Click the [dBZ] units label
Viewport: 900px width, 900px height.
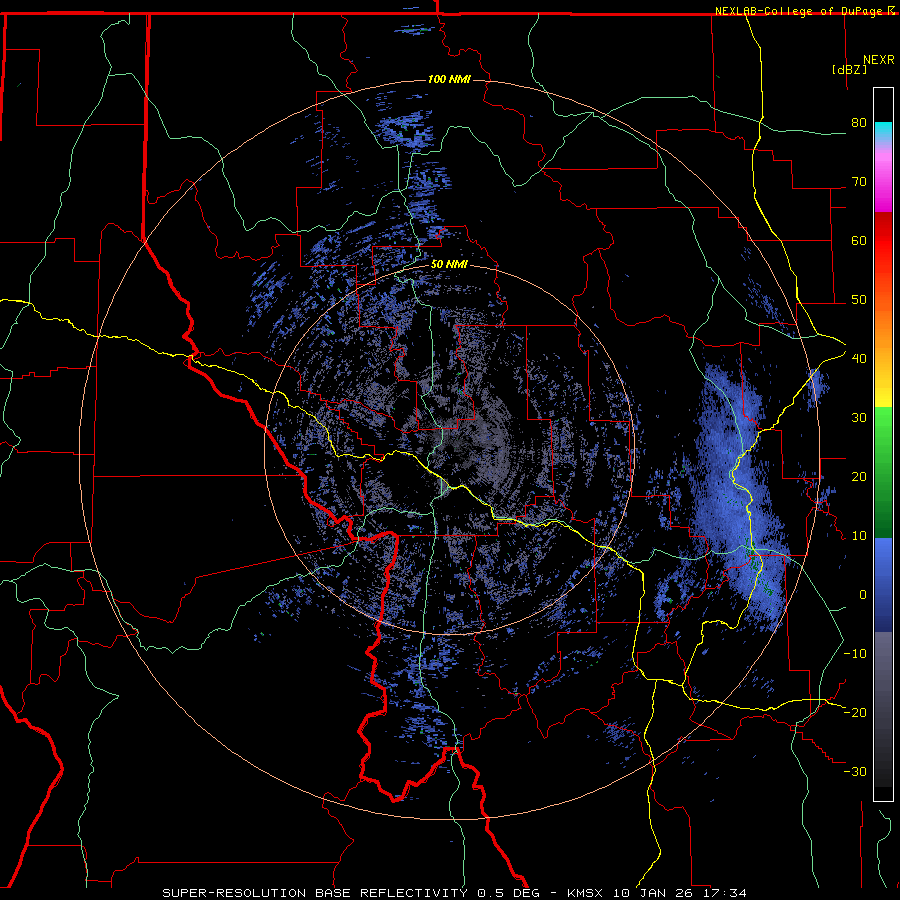pyautogui.click(x=849, y=69)
